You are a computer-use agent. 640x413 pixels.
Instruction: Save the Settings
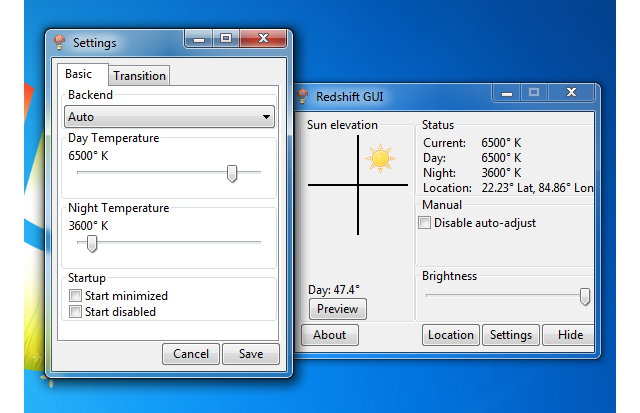tap(251, 353)
